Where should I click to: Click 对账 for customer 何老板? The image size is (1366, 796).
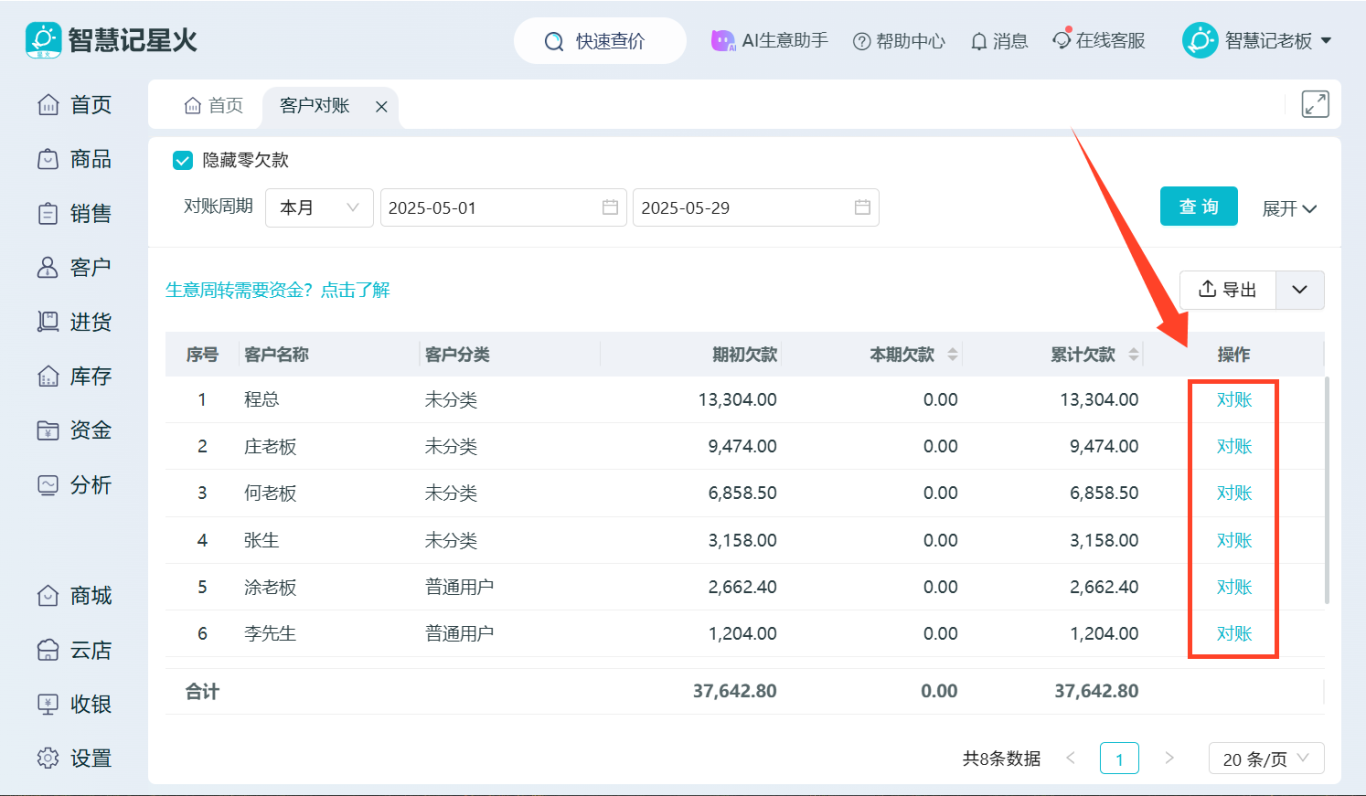(1234, 493)
